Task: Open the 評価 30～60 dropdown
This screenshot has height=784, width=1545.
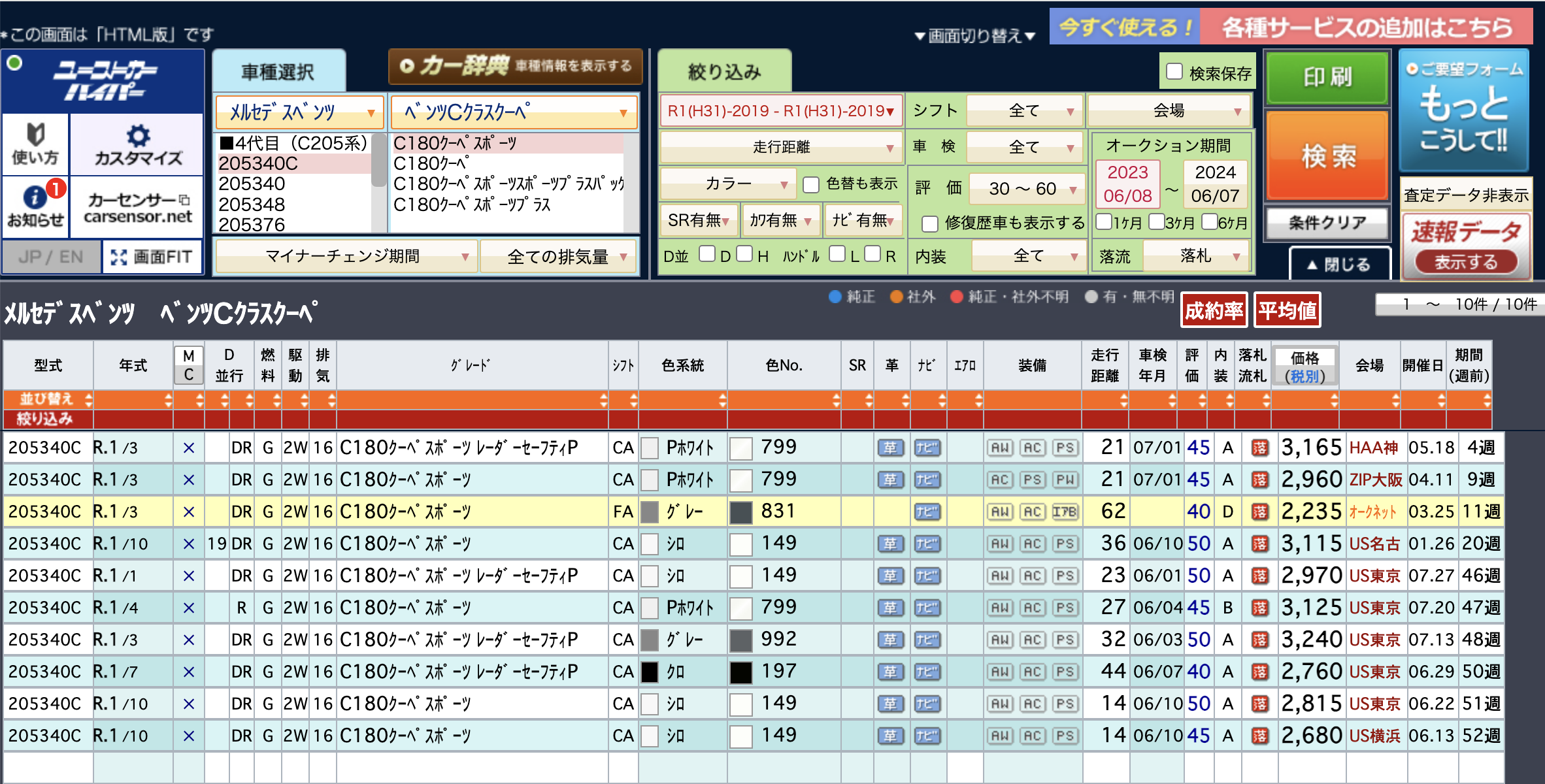Action: tap(1027, 189)
